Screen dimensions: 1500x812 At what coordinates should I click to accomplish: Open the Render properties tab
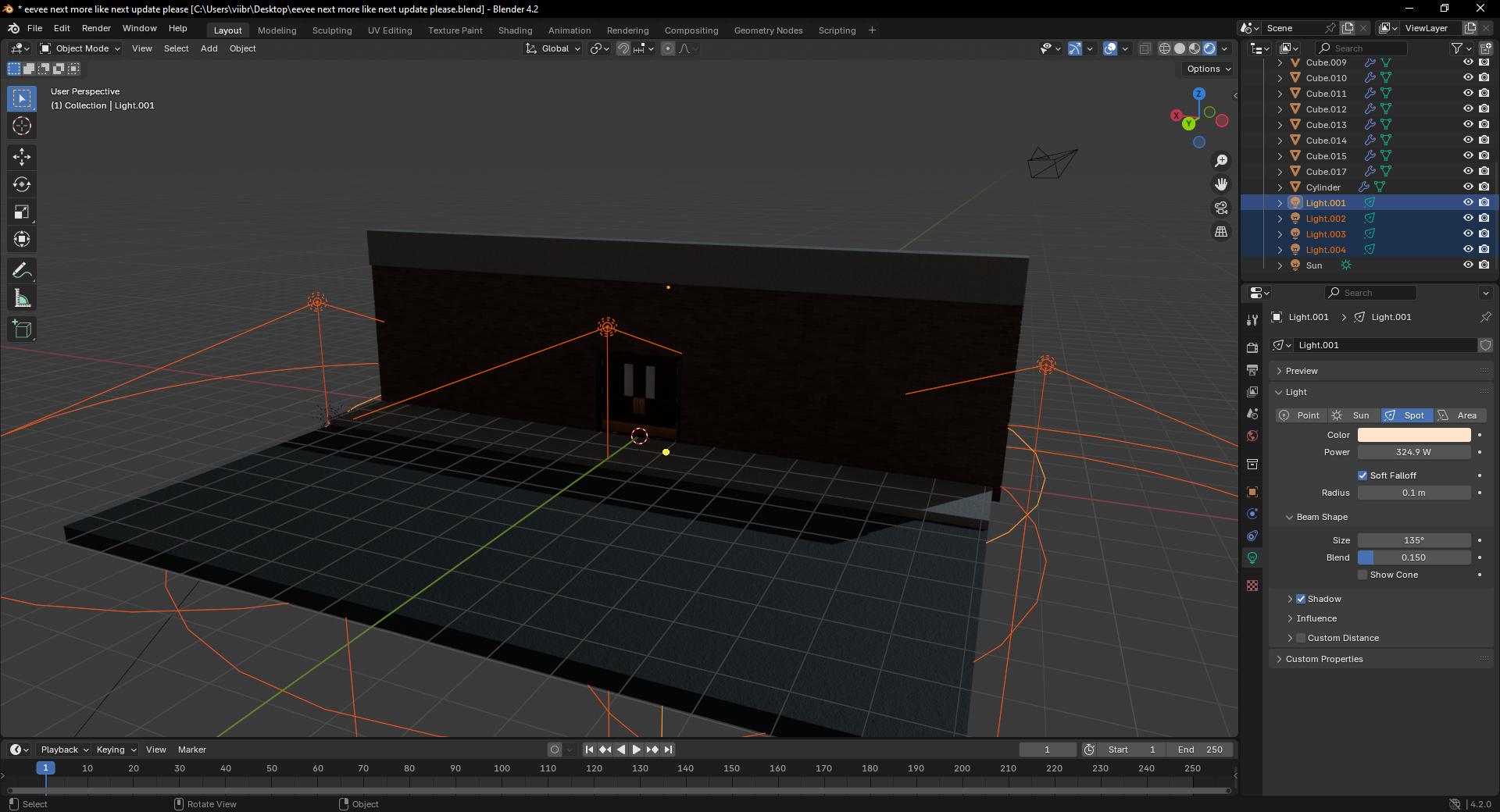[x=1252, y=347]
